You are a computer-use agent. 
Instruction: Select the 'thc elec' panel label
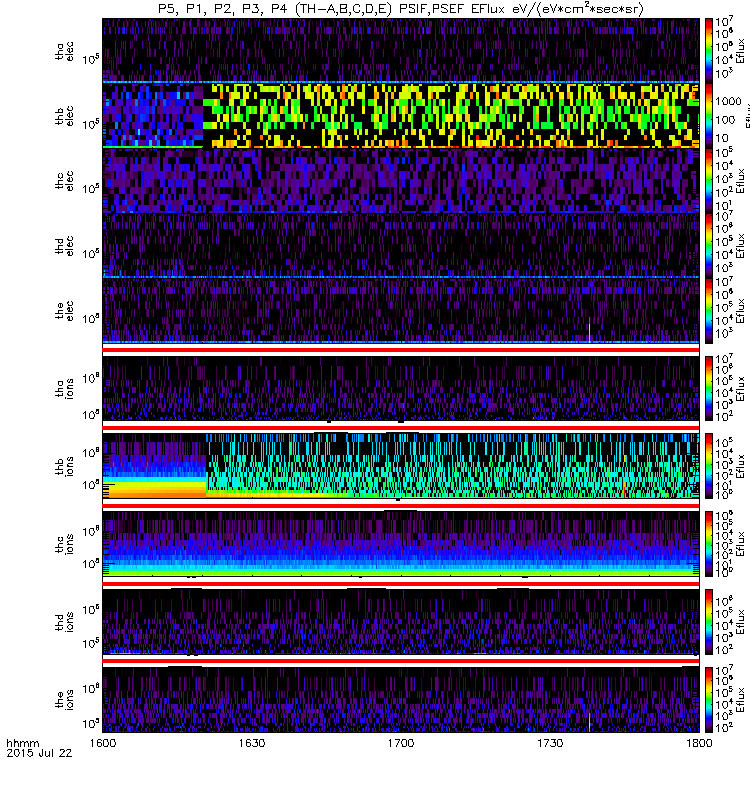[x=65, y=181]
